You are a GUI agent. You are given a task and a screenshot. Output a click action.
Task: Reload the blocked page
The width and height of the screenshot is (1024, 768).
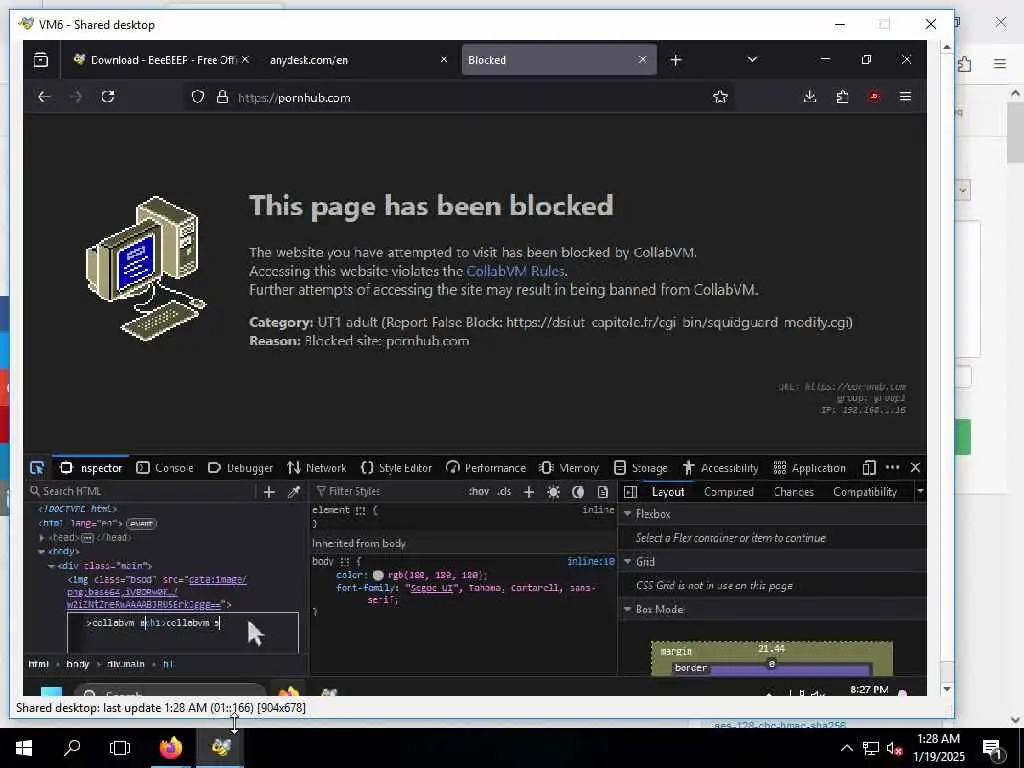(x=108, y=97)
